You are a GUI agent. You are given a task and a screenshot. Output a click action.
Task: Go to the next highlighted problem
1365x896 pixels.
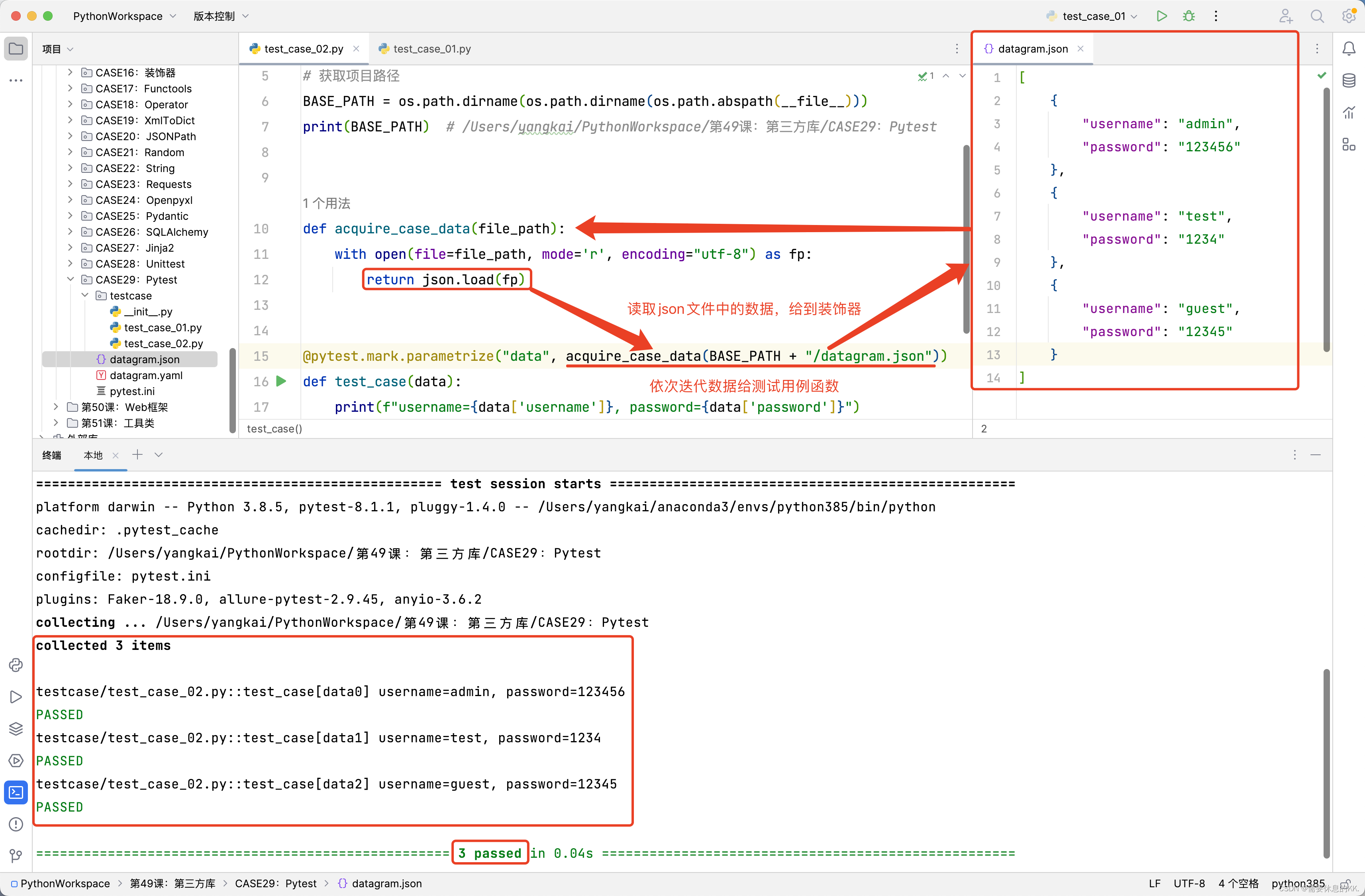click(962, 76)
